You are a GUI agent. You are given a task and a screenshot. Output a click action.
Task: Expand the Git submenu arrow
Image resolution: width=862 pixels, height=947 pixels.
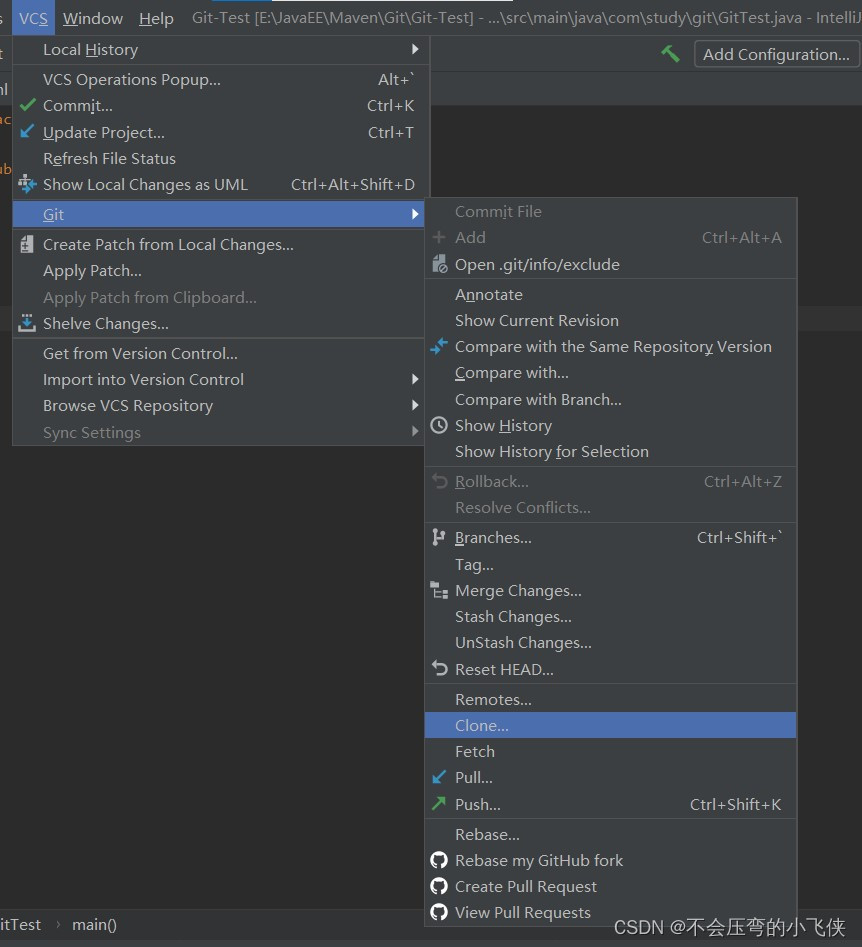pyautogui.click(x=415, y=214)
